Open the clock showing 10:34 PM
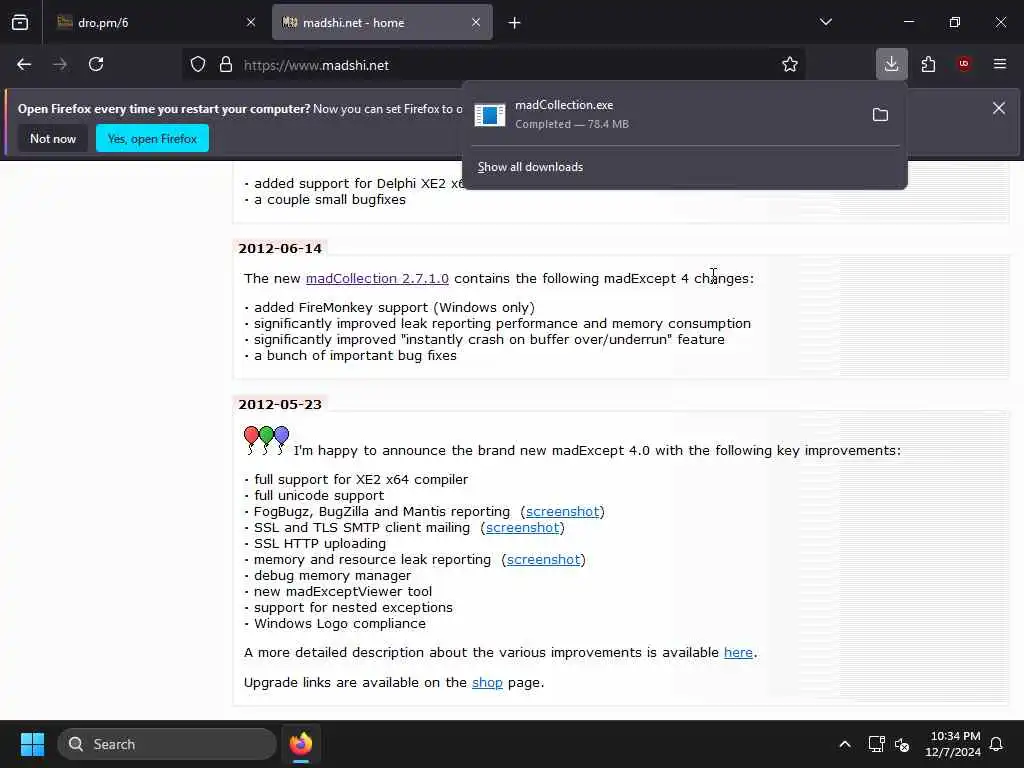 [x=953, y=744]
